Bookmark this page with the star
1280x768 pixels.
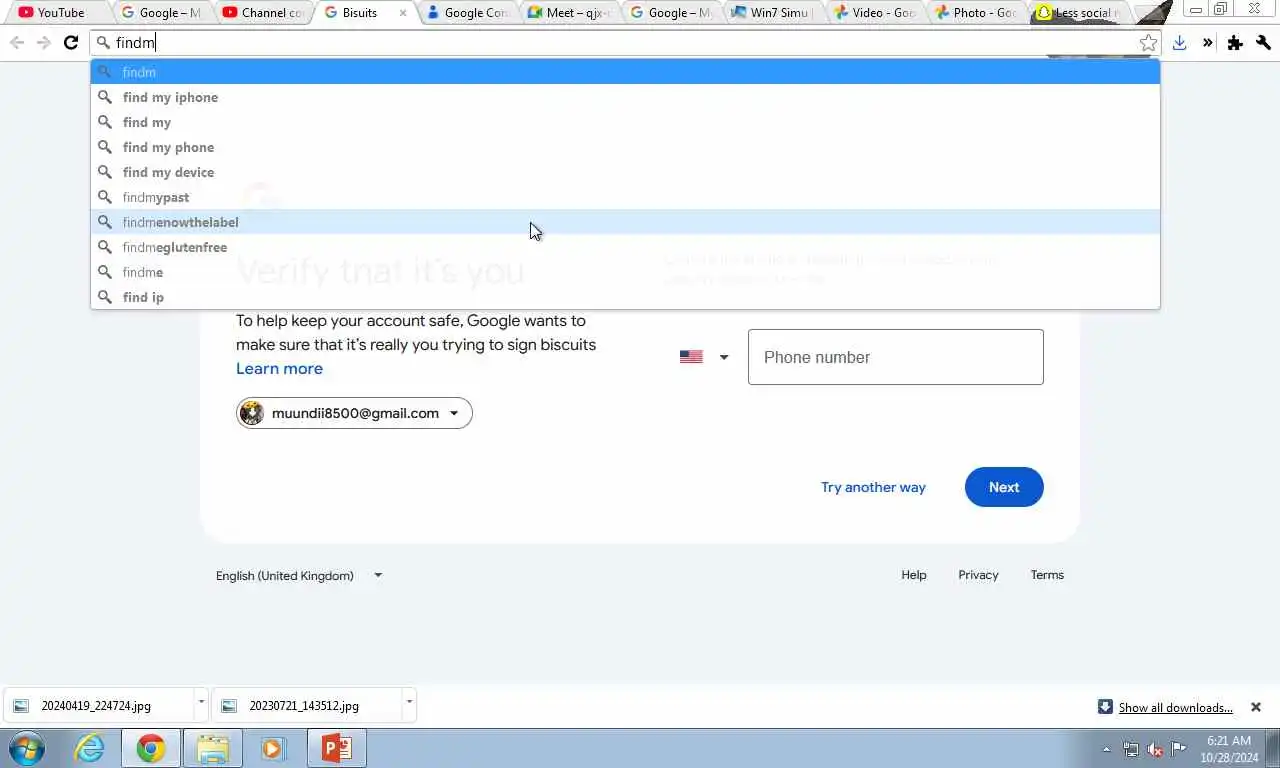click(1148, 43)
